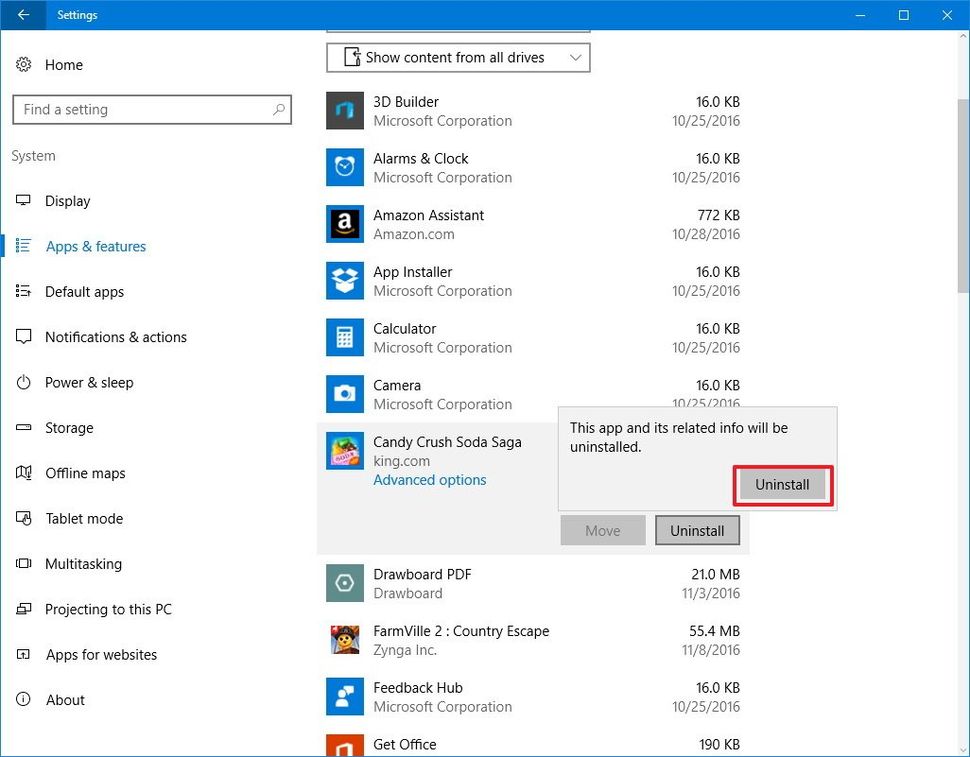Confirm uninstall in the popup
Screen dimensions: 970x757
coord(782,484)
